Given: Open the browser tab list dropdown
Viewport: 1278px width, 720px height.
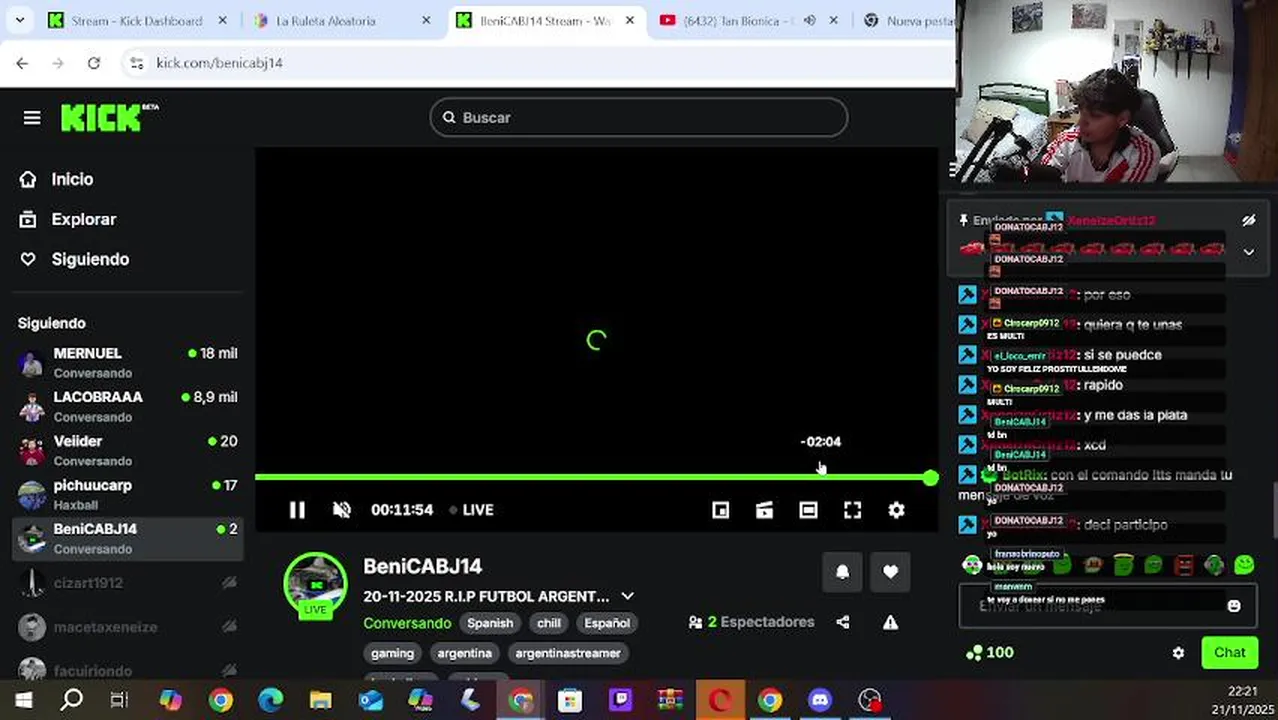Looking at the screenshot, I should tap(21, 20).
